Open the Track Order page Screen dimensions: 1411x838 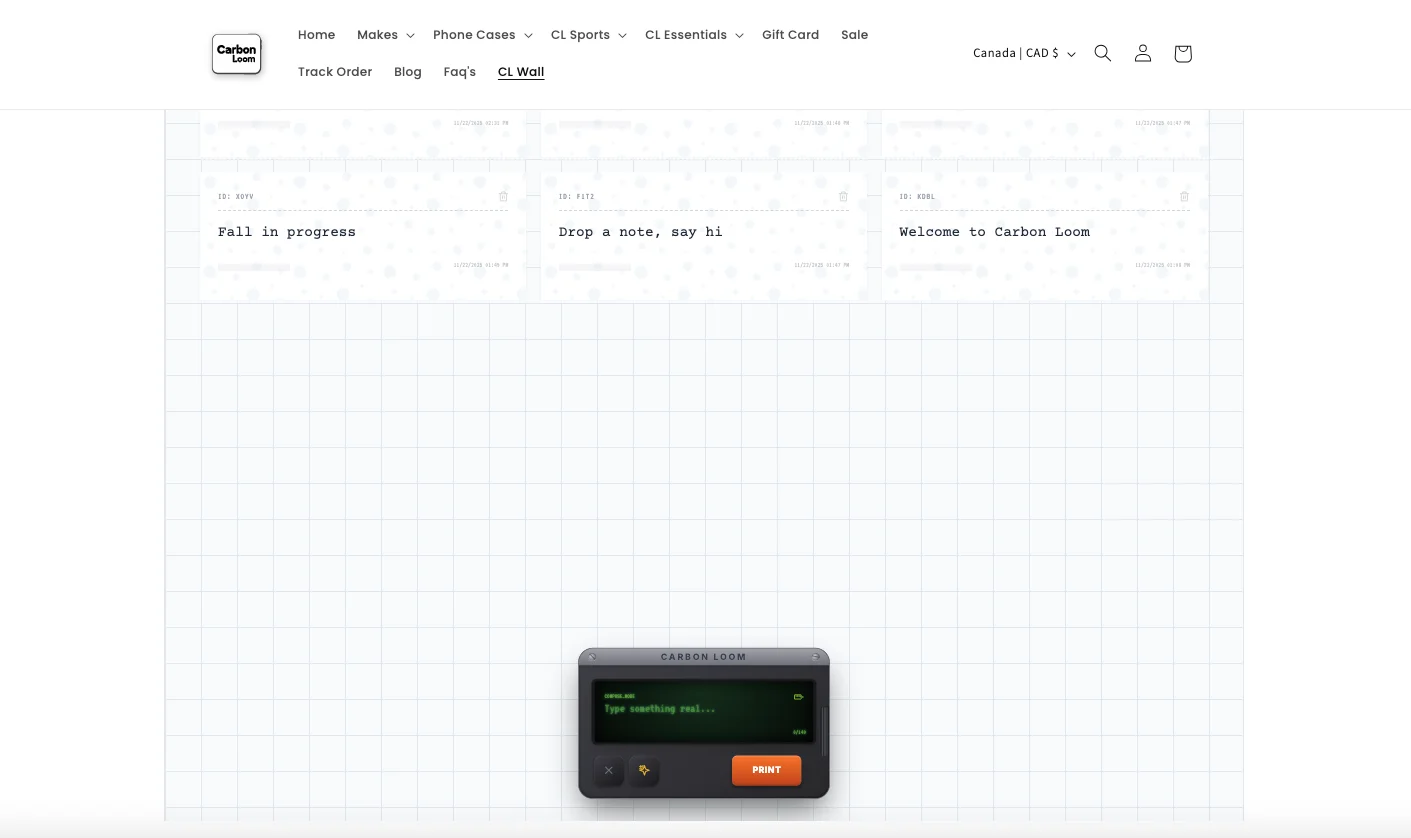[335, 72]
